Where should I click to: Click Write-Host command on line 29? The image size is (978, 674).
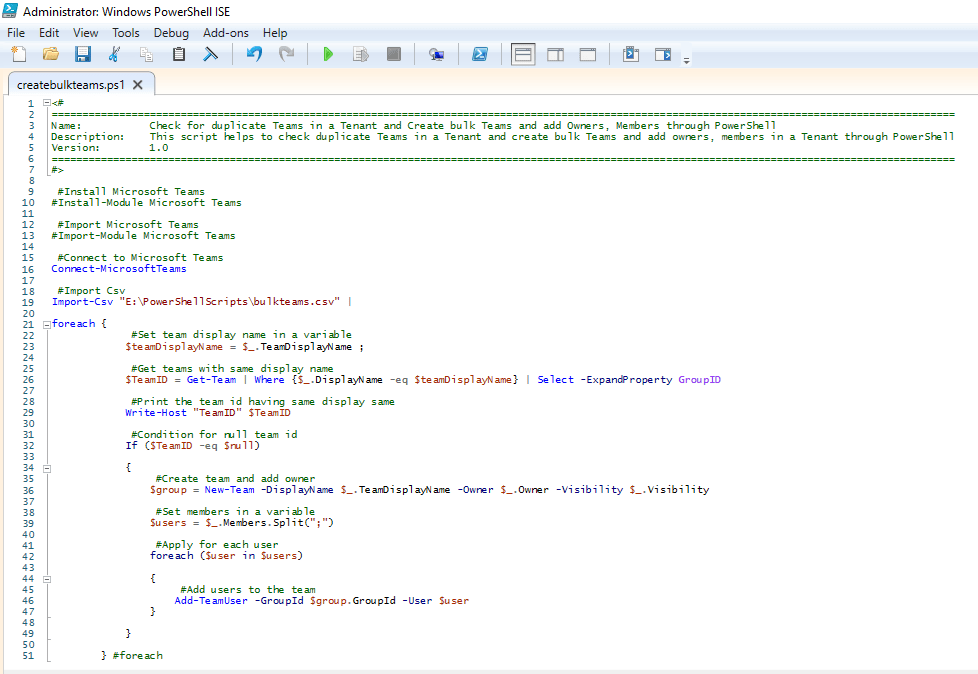156,413
